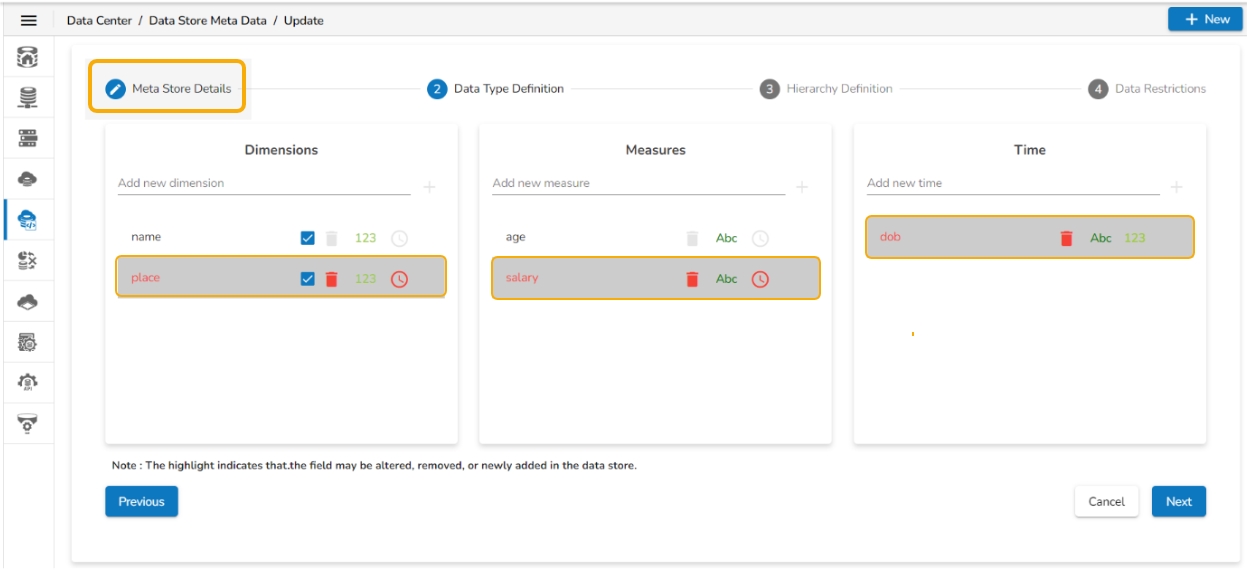Uncheck the name dimension checkbox
Screen dimensions: 1247x571
click(308, 238)
